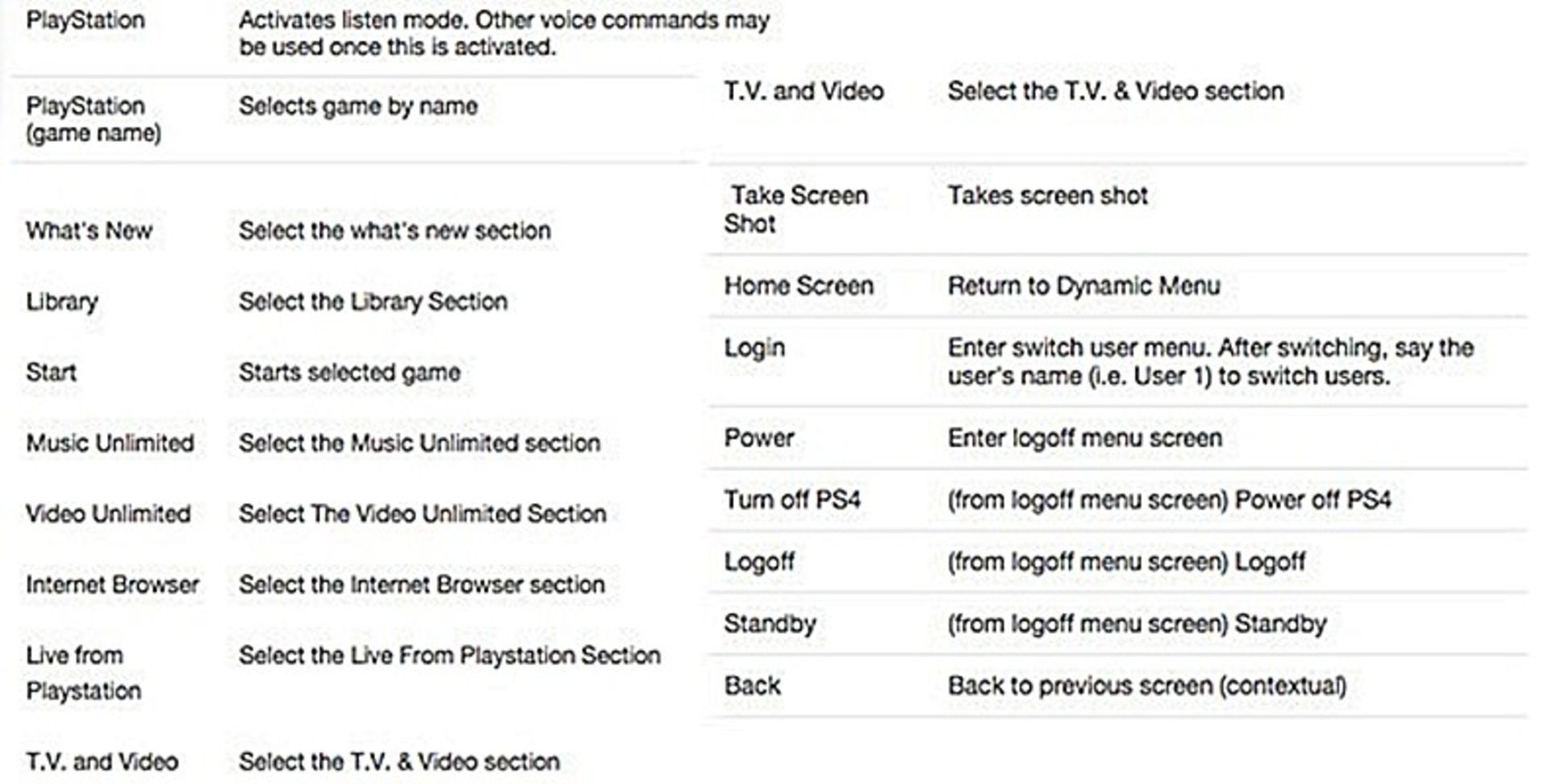Select the Home Screen command label
This screenshot has height=784, width=1549.
coord(799,286)
